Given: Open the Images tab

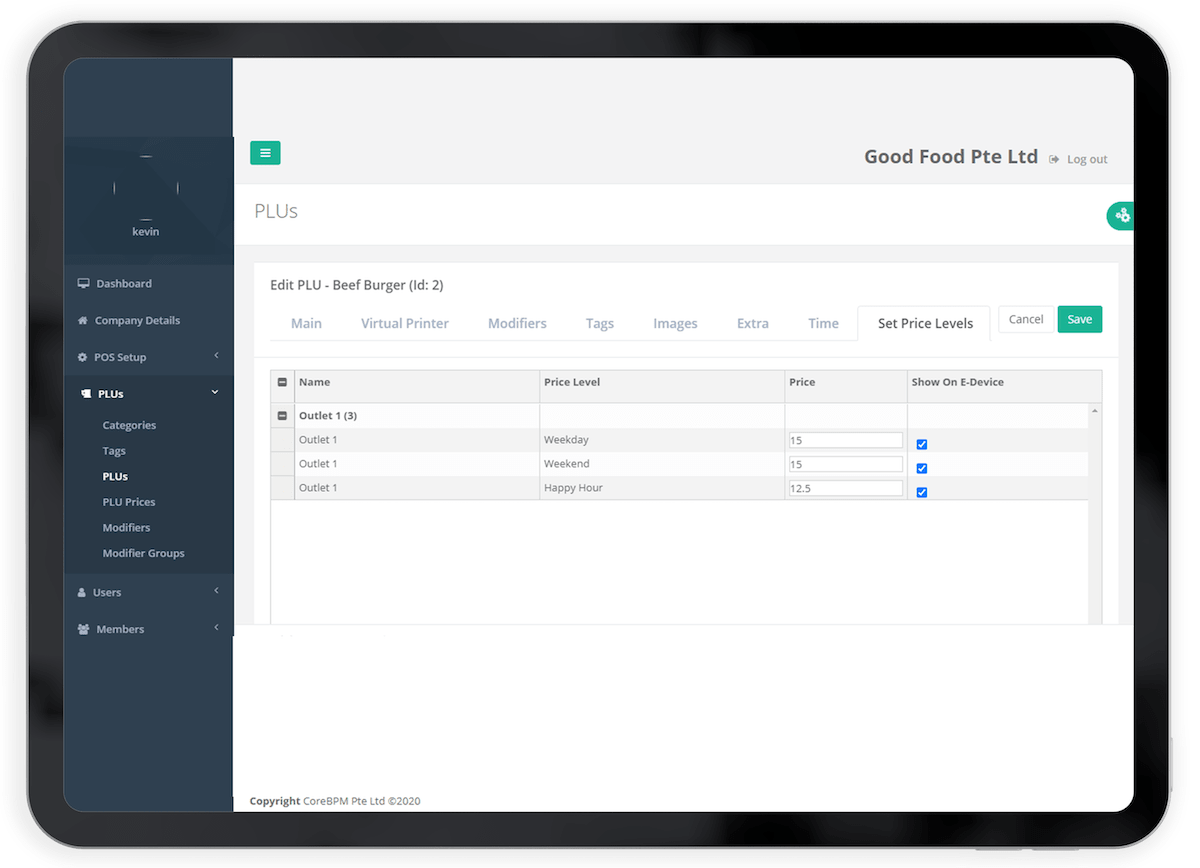Looking at the screenshot, I should (x=675, y=323).
